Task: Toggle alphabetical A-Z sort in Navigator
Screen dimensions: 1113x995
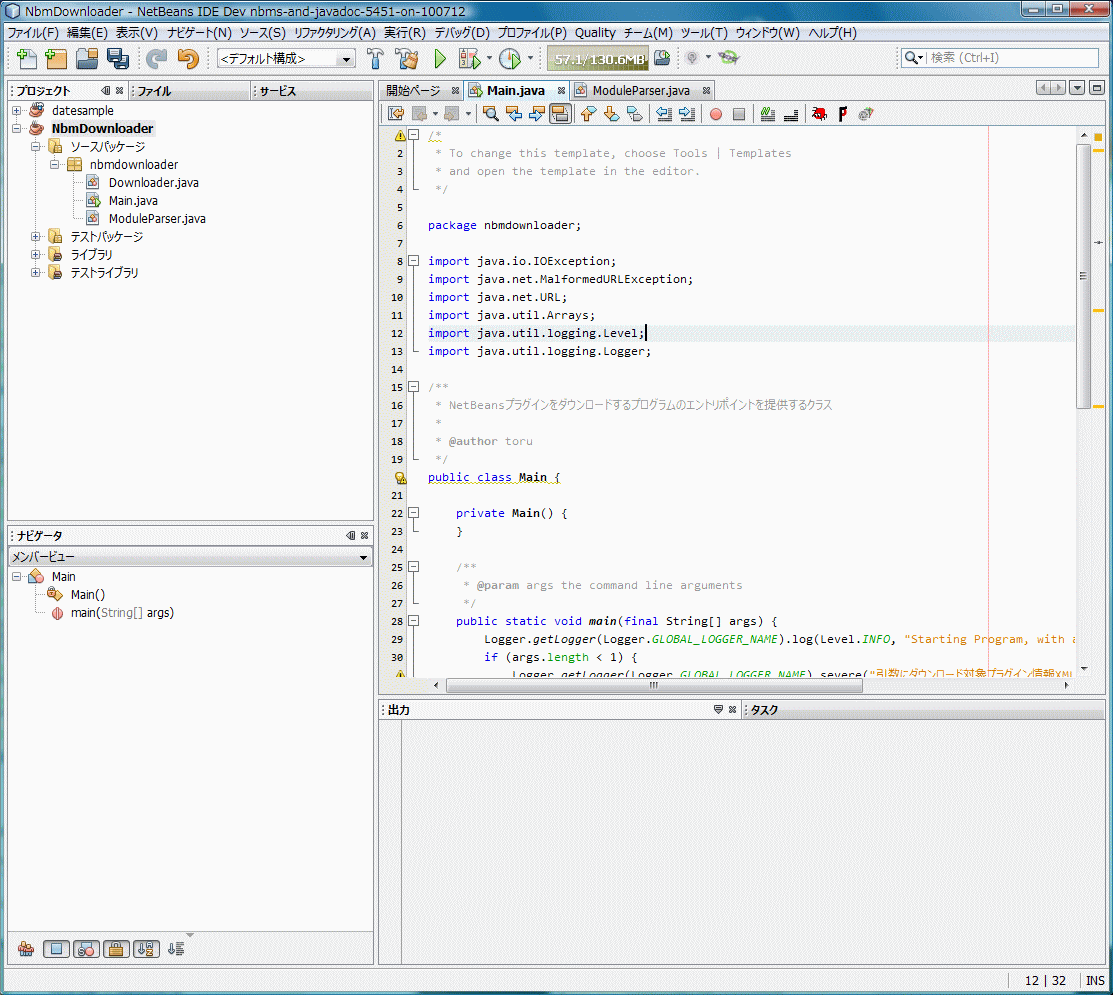Action: click(x=146, y=949)
